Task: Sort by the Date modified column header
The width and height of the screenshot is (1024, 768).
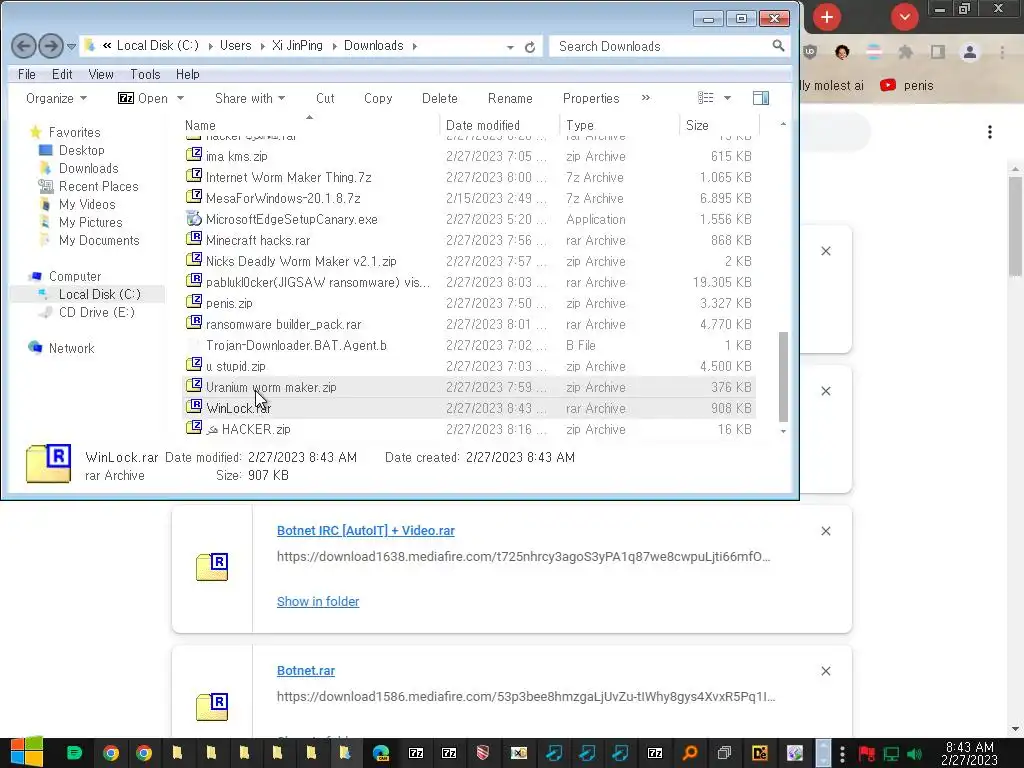Action: tap(500, 125)
